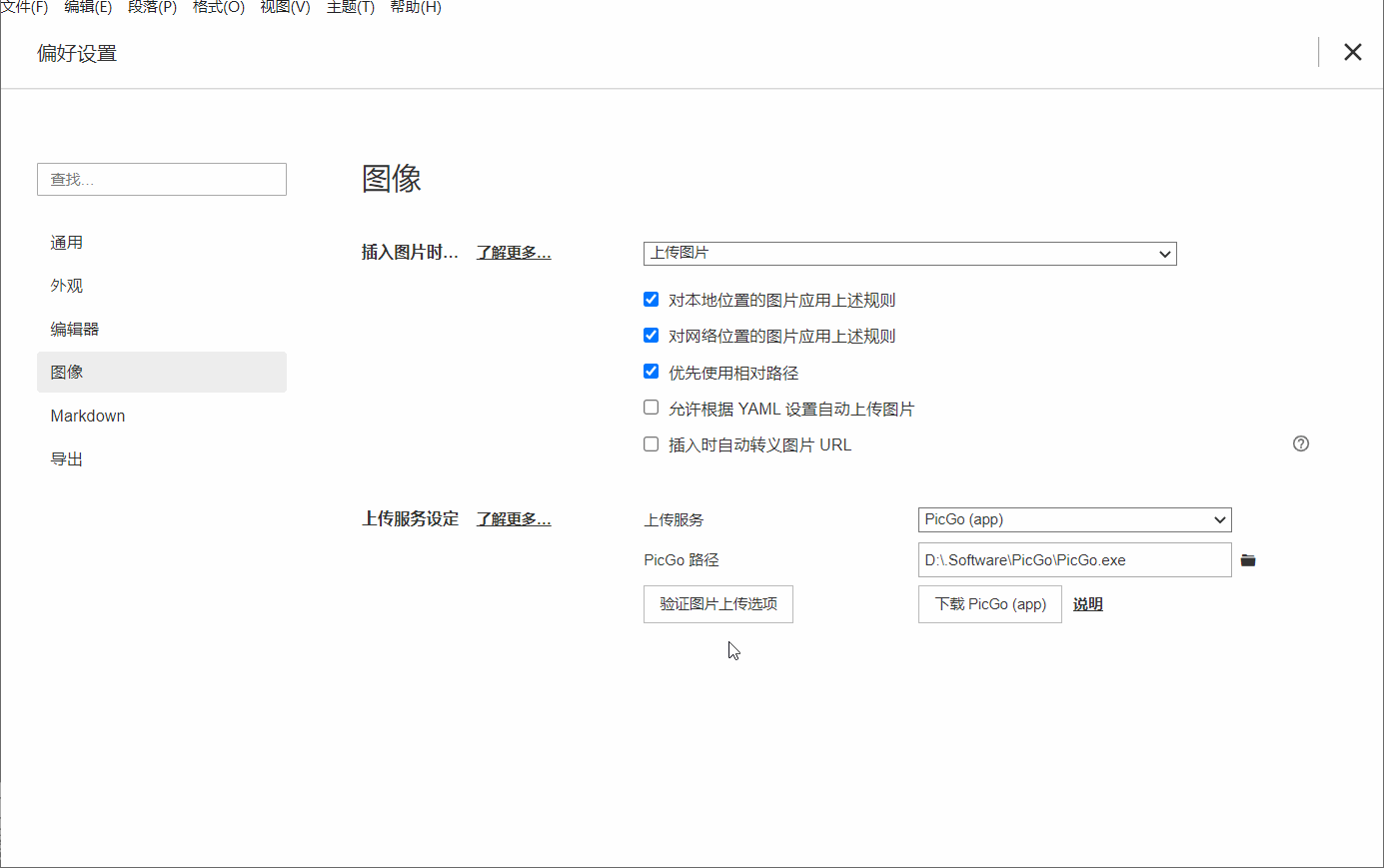Open the 插入图片时 action dropdown
1384x868 pixels.
tap(909, 254)
